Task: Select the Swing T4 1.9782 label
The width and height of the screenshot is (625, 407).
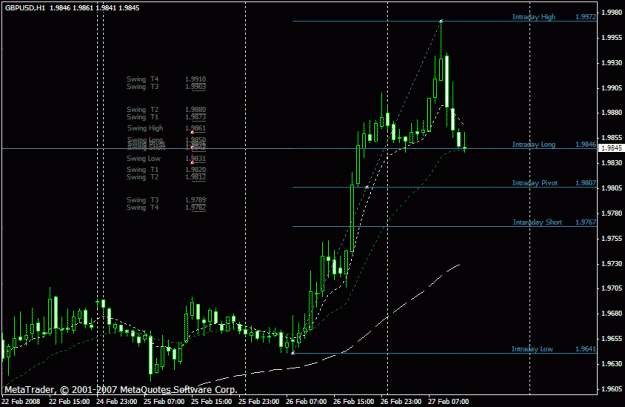Action: pyautogui.click(x=166, y=207)
